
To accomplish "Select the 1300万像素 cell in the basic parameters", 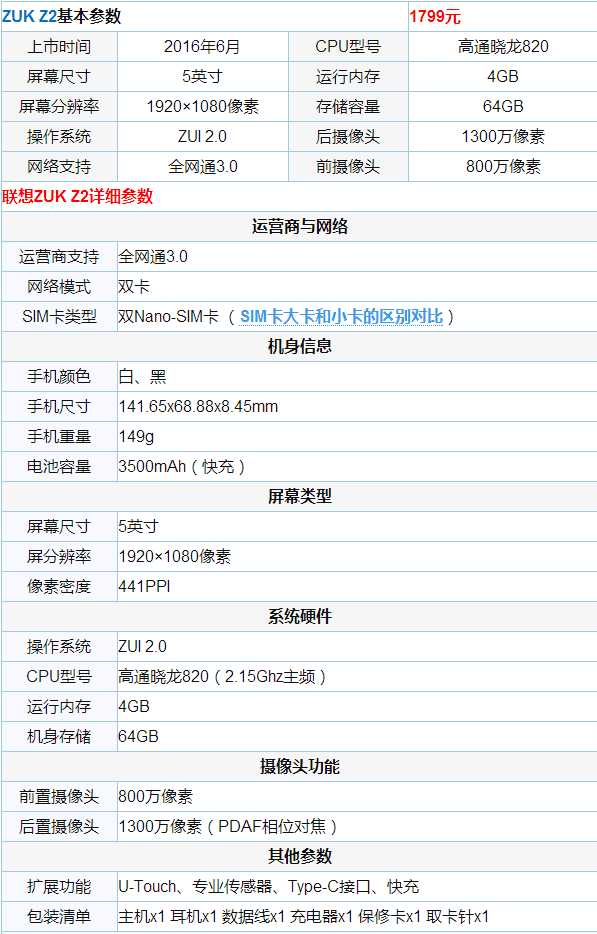I will point(503,136).
